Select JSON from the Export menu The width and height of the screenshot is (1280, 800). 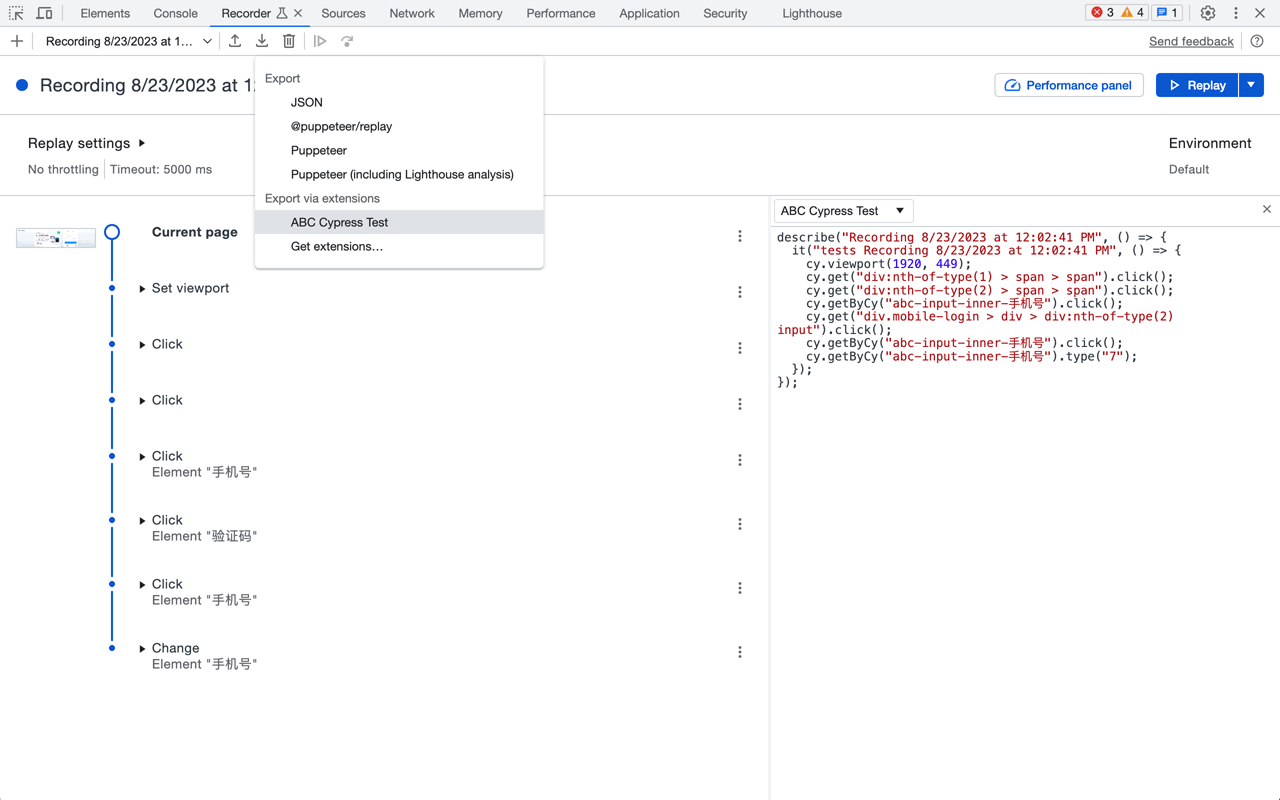tap(306, 102)
